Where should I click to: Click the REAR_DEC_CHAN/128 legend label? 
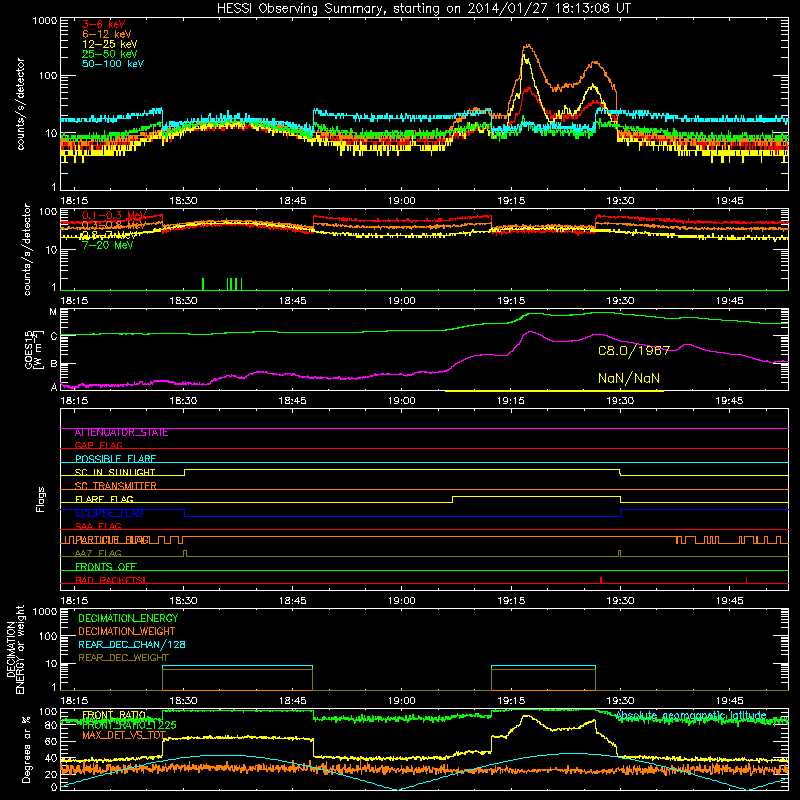point(132,644)
